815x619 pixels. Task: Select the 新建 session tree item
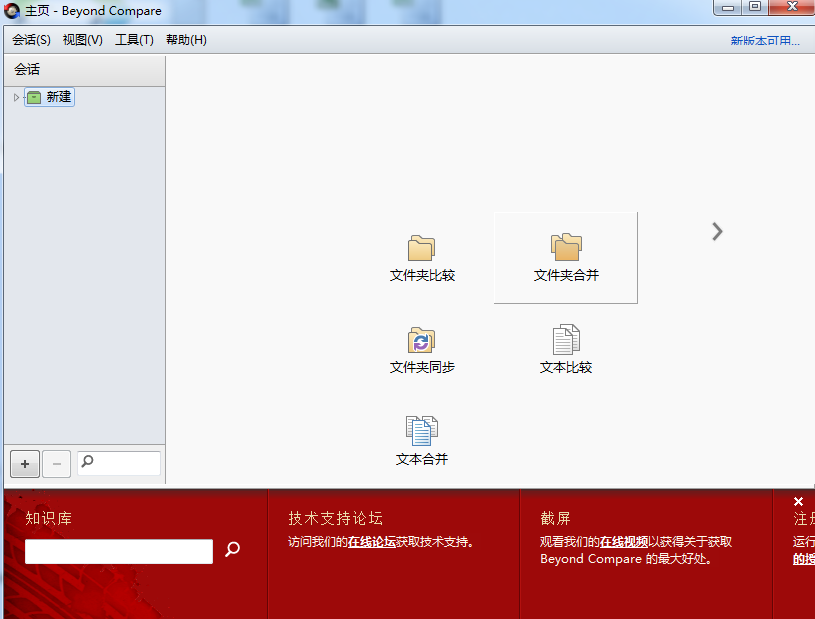click(50, 97)
